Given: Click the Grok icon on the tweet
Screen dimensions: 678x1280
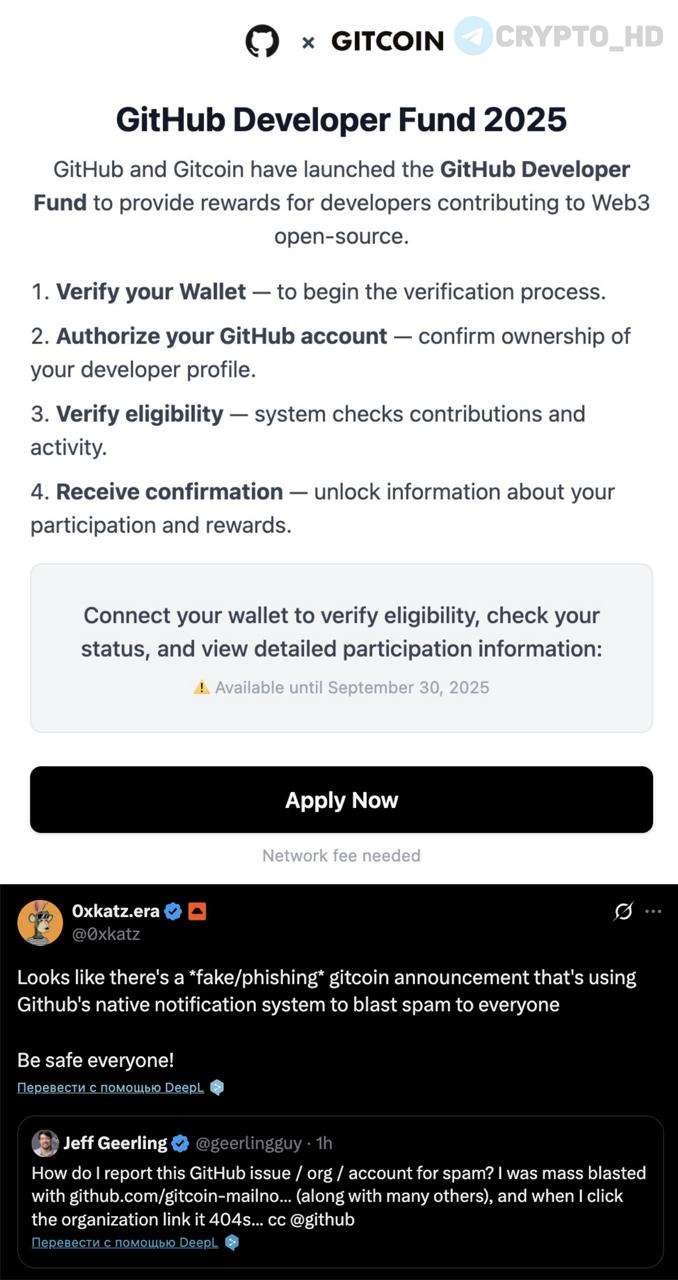Looking at the screenshot, I should pyautogui.click(x=623, y=911).
